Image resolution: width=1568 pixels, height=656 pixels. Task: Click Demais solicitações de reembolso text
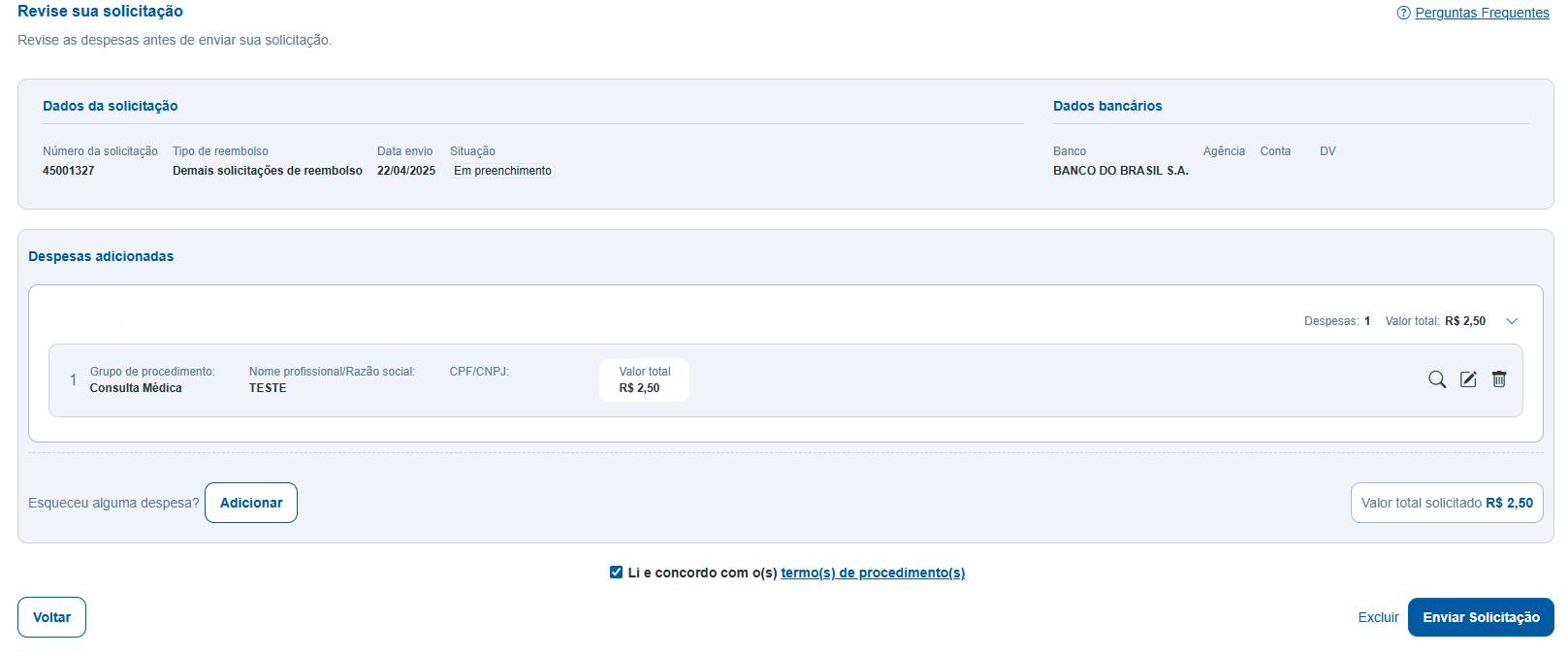268,171
